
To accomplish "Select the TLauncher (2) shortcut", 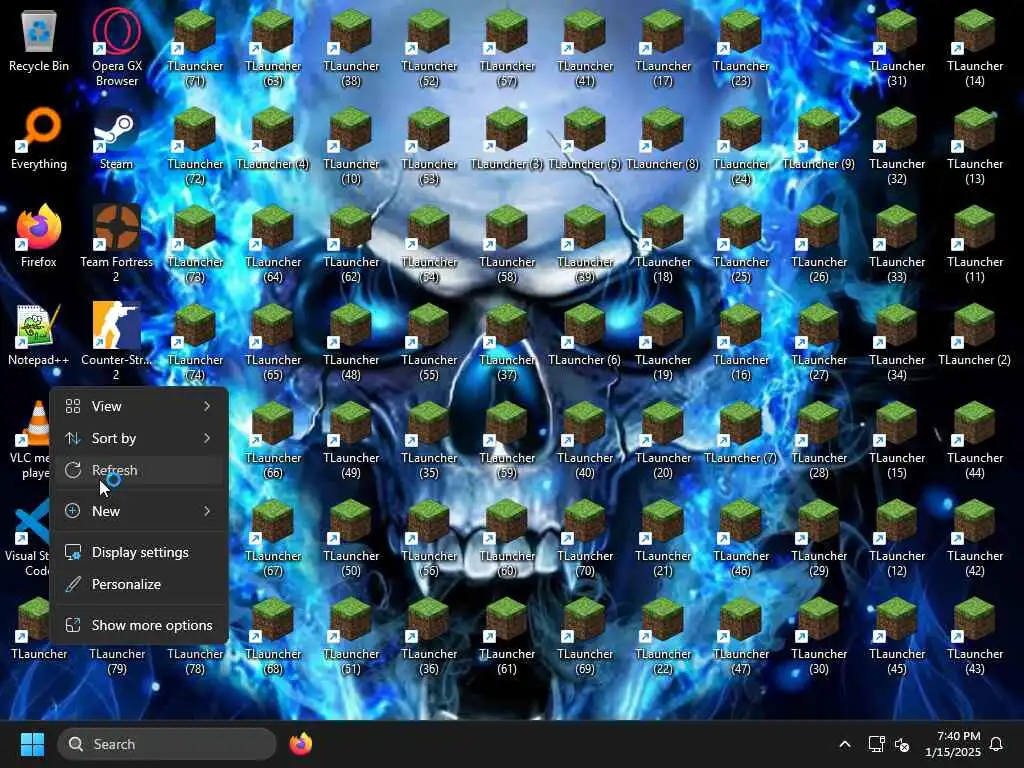I will point(974,334).
